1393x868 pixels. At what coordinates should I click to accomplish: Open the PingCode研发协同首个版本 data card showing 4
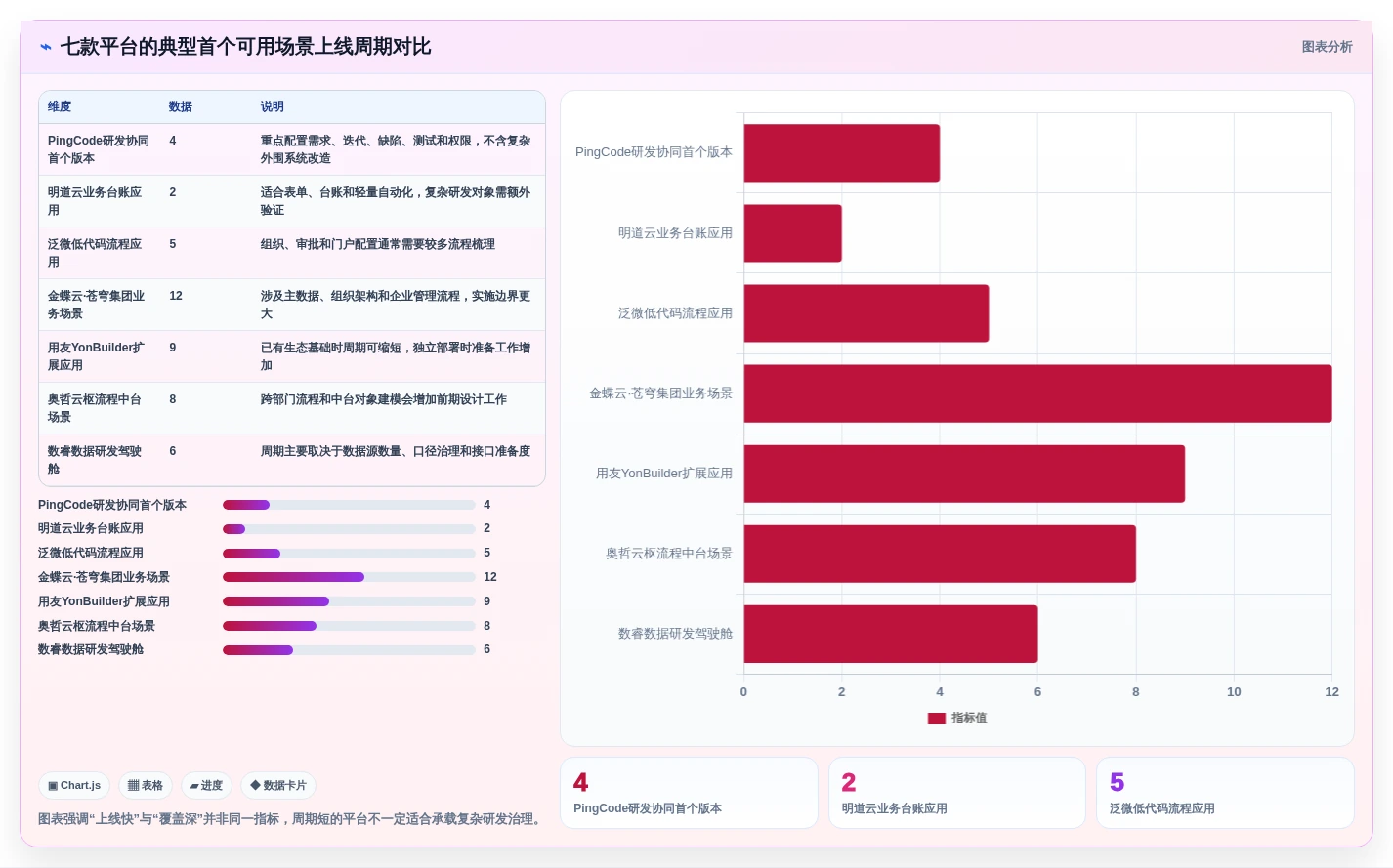(x=689, y=793)
